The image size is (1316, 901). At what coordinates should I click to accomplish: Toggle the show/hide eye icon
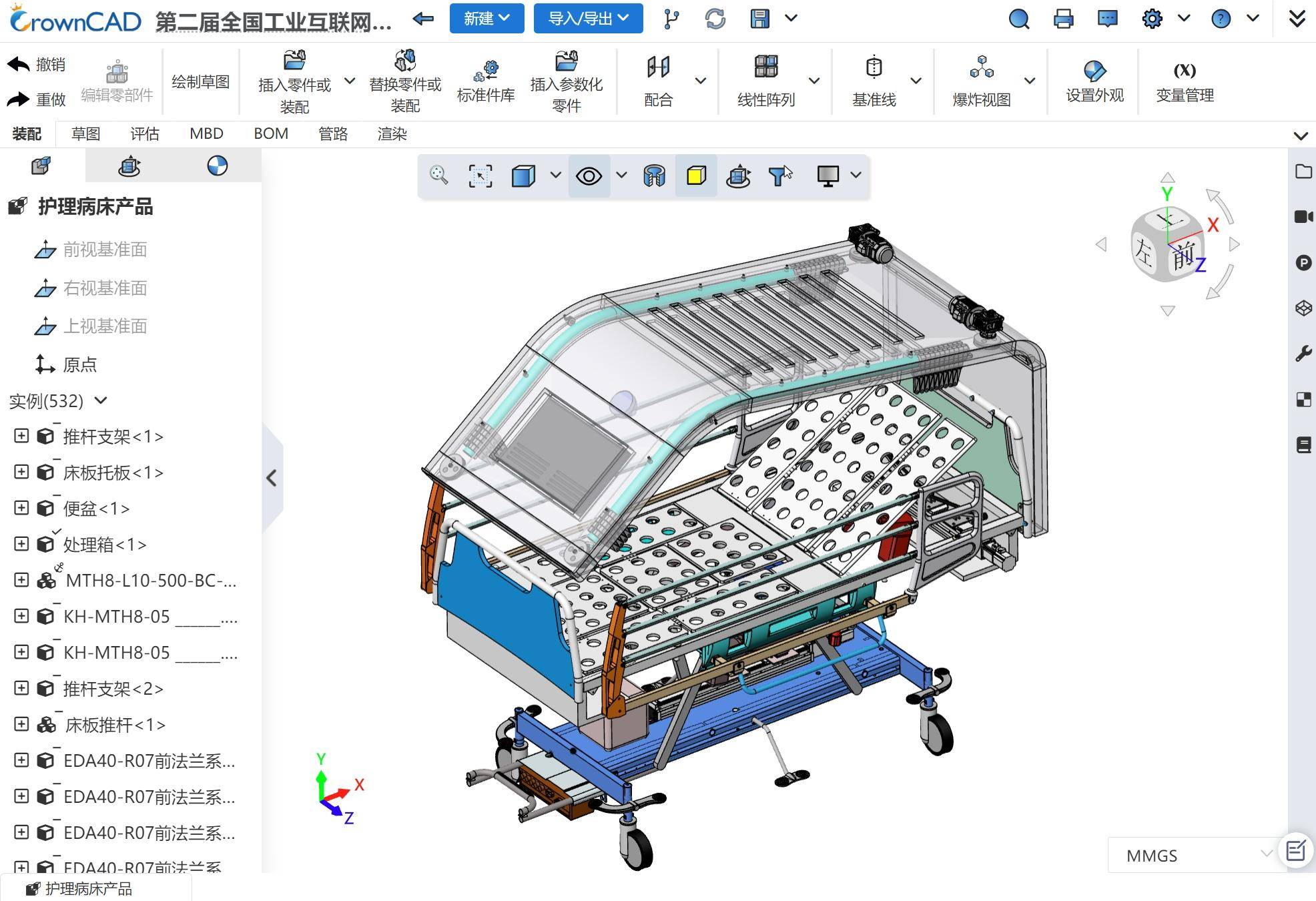(x=589, y=176)
